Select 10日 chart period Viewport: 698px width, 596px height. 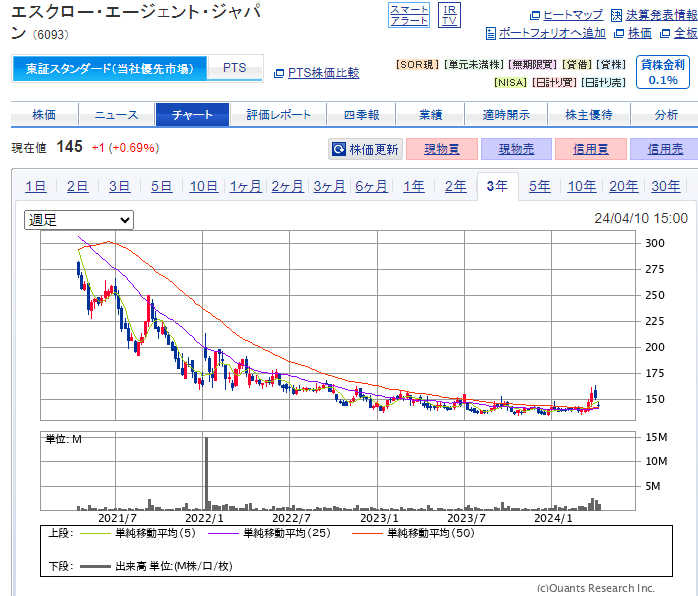click(203, 186)
